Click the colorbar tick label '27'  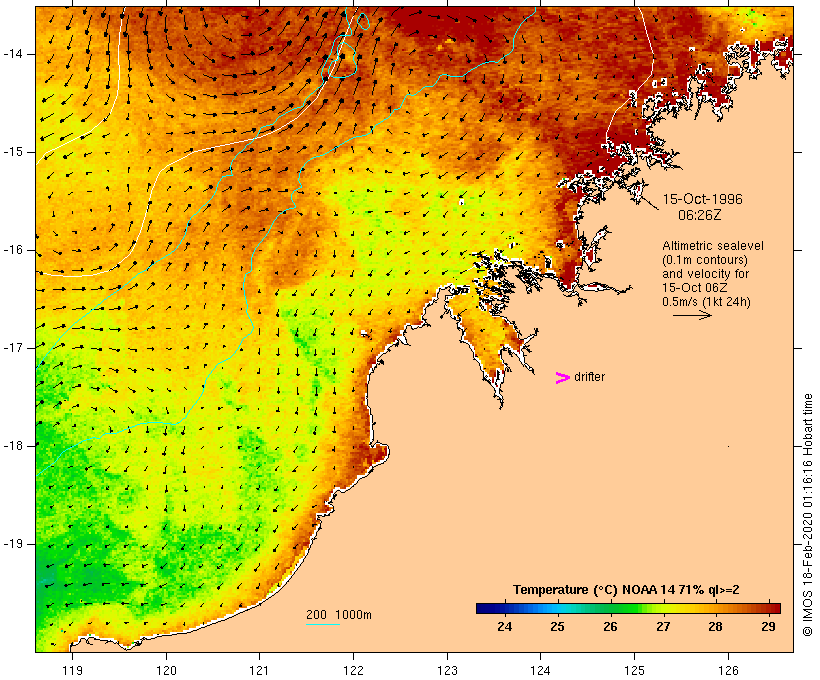(663, 627)
